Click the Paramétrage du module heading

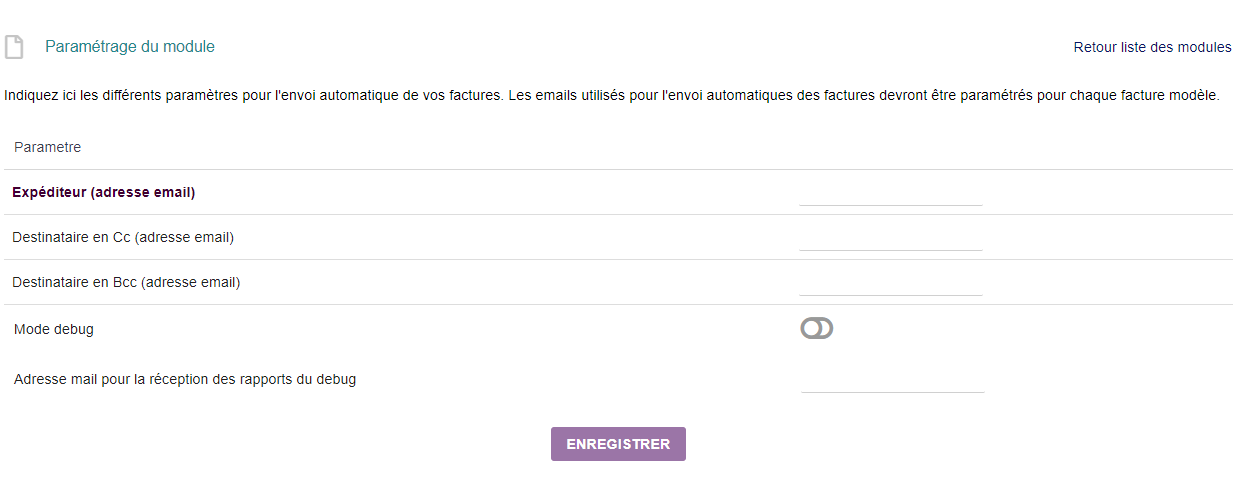click(130, 47)
